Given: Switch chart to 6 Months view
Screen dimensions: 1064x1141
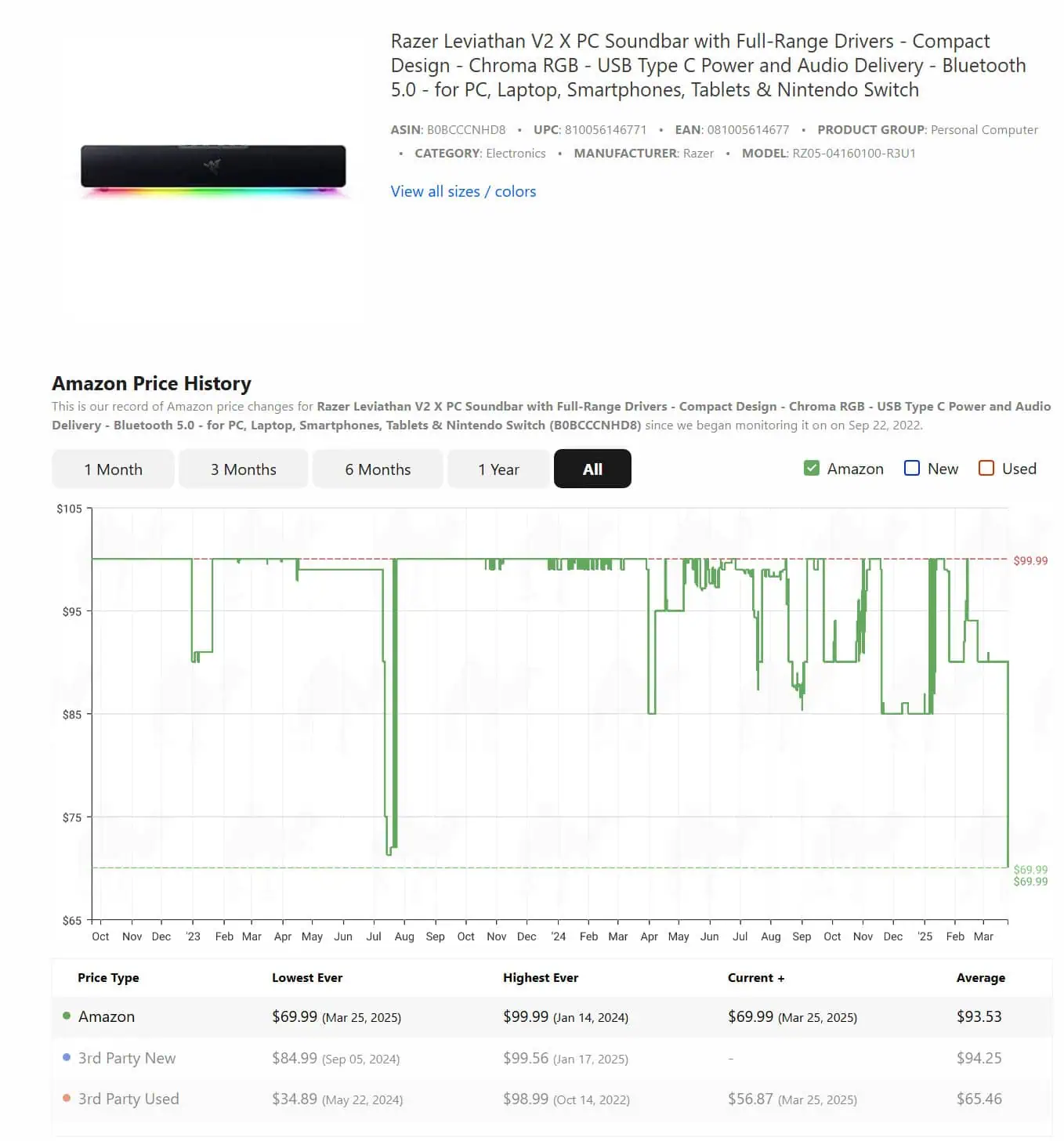Looking at the screenshot, I should tap(378, 469).
